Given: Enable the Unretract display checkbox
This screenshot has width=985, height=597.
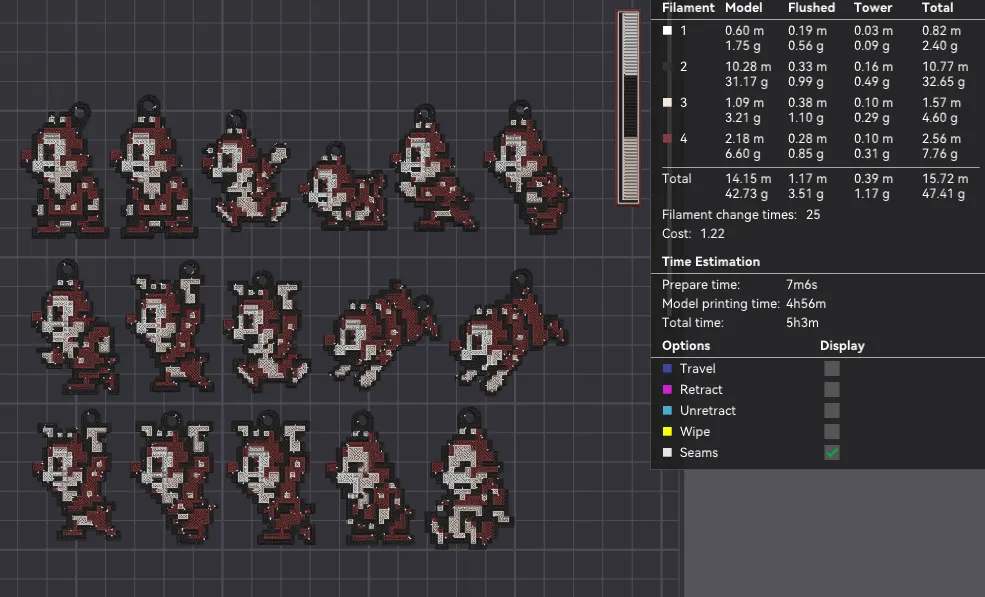Looking at the screenshot, I should point(832,410).
